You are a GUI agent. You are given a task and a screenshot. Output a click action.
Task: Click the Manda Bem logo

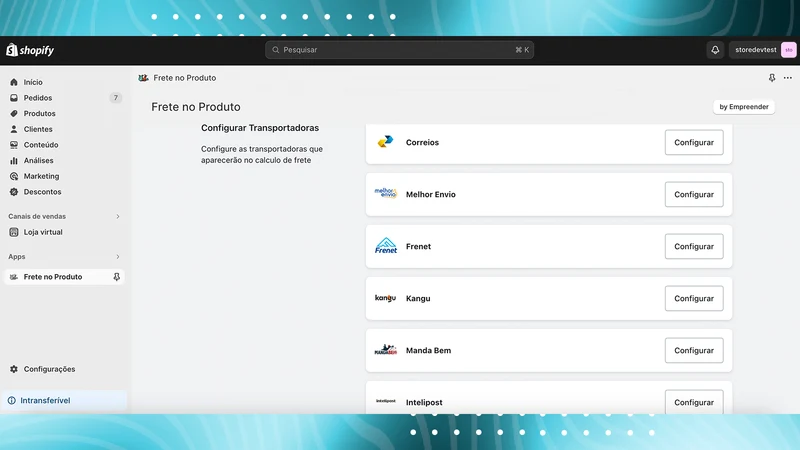pyautogui.click(x=386, y=350)
